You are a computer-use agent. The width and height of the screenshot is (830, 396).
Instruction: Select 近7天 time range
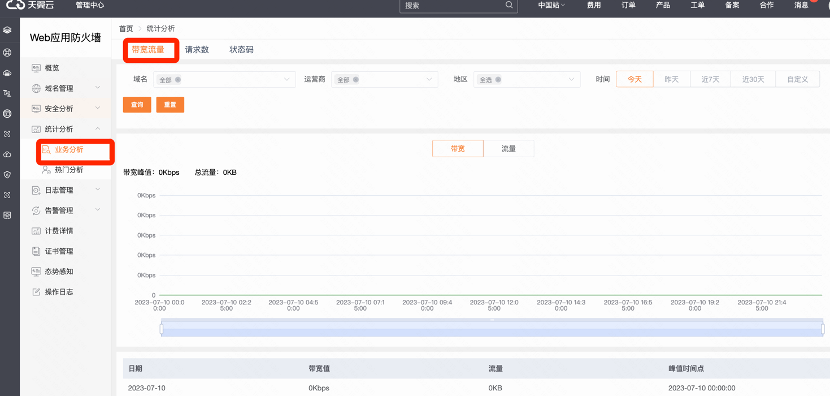point(710,79)
